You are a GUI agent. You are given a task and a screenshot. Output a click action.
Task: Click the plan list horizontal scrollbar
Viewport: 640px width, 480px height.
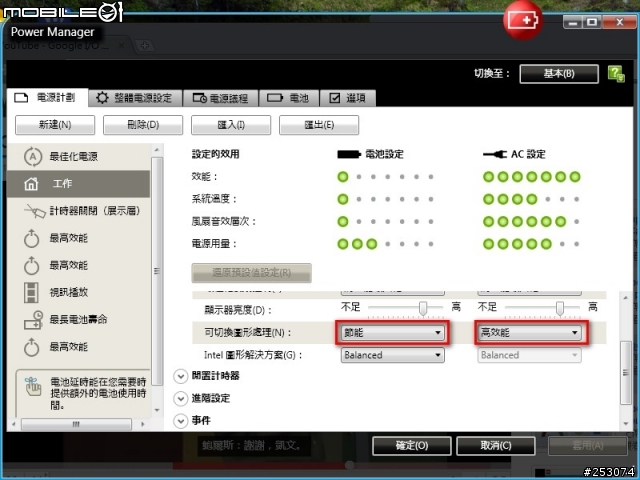click(76, 424)
